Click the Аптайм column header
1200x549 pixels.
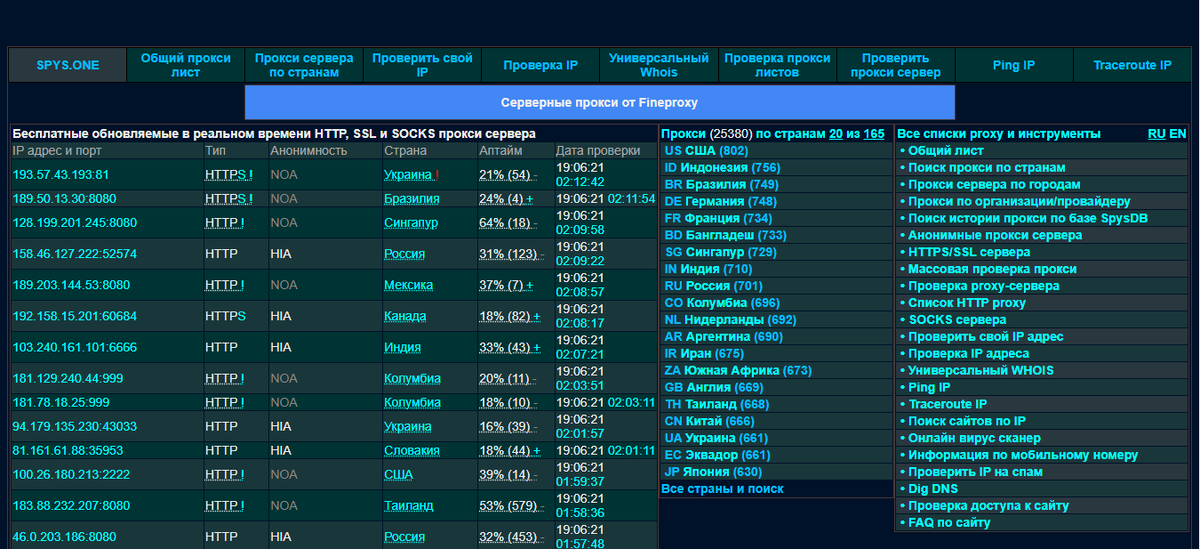pos(500,150)
